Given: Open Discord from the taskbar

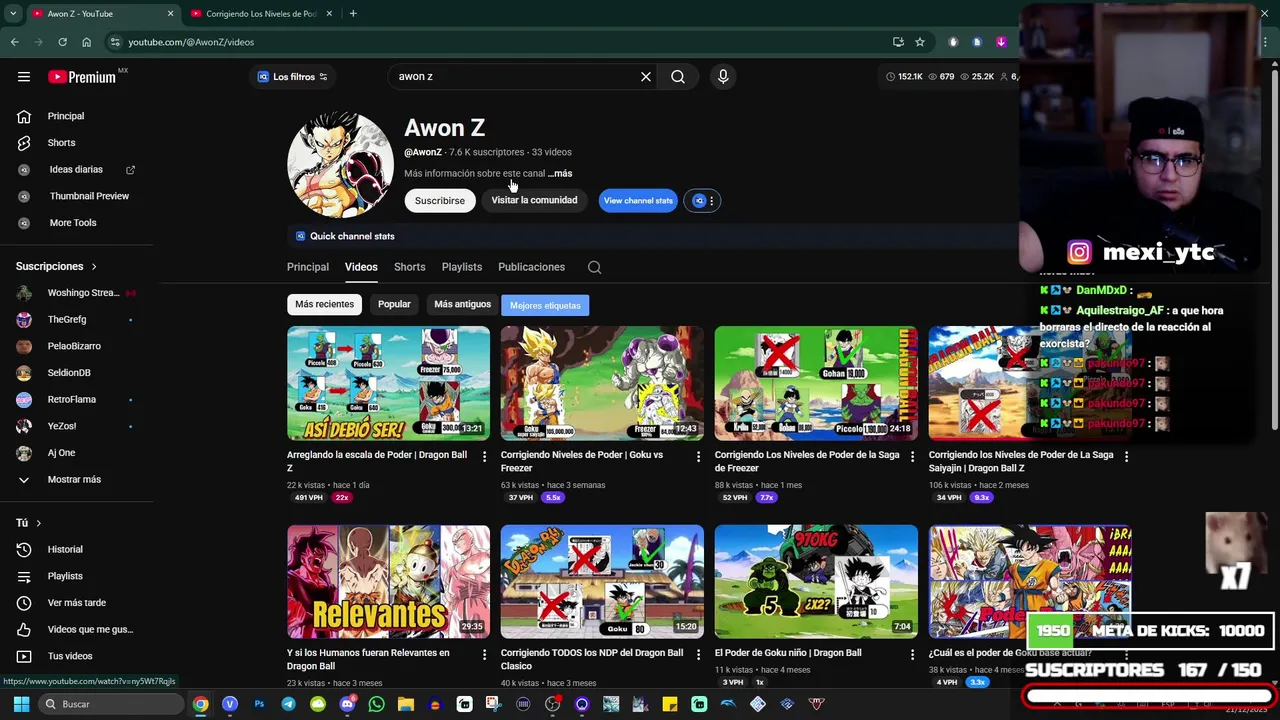Looking at the screenshot, I should [347, 704].
